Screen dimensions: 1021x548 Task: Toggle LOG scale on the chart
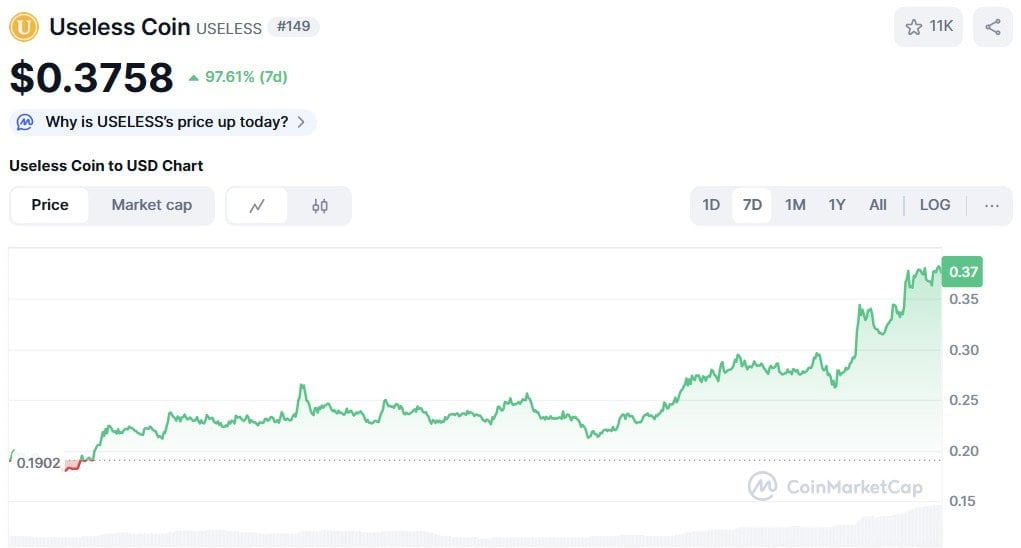click(x=935, y=205)
